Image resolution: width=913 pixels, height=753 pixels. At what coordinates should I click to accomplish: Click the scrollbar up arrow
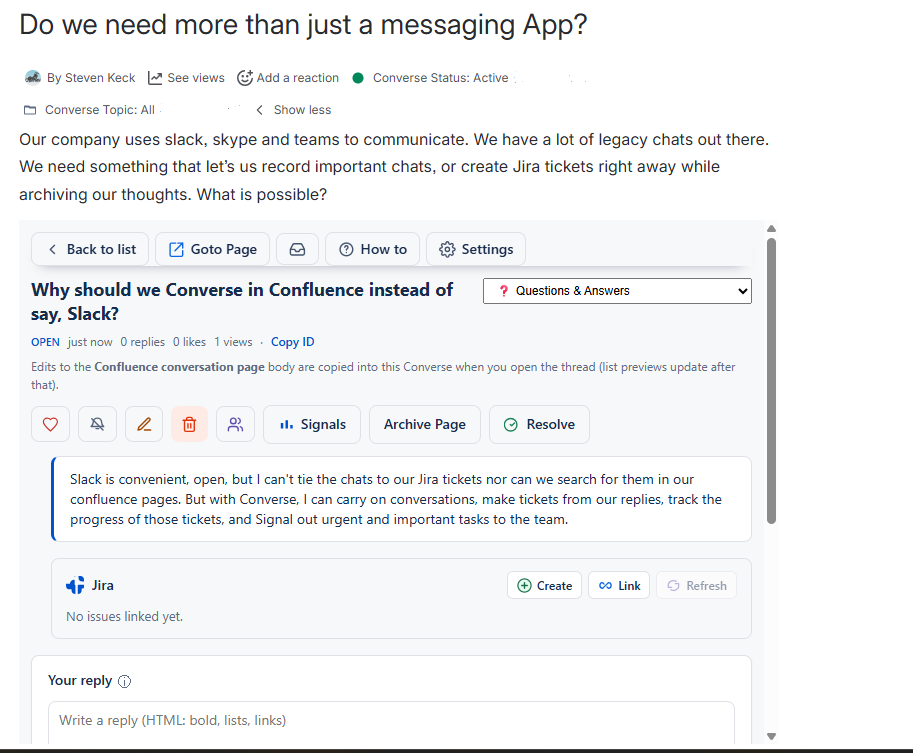772,229
